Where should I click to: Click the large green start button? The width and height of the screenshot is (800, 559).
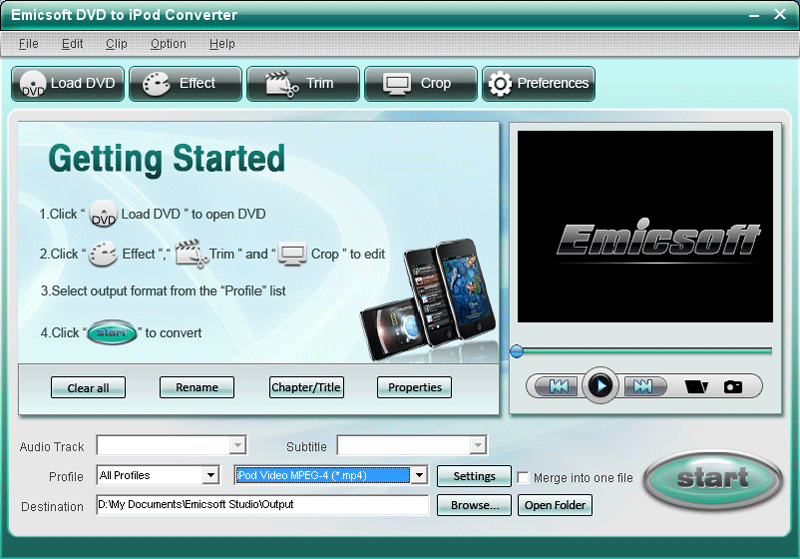(713, 479)
